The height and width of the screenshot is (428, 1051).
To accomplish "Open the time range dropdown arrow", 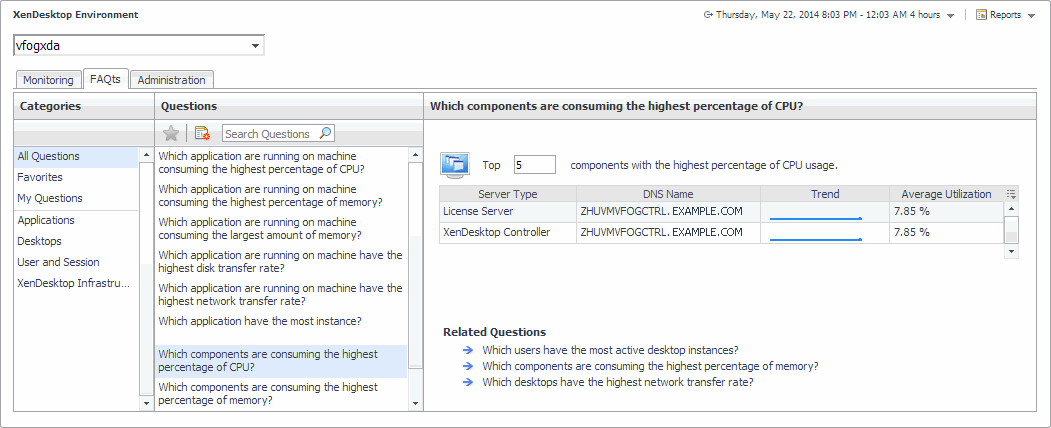I will (x=950, y=16).
